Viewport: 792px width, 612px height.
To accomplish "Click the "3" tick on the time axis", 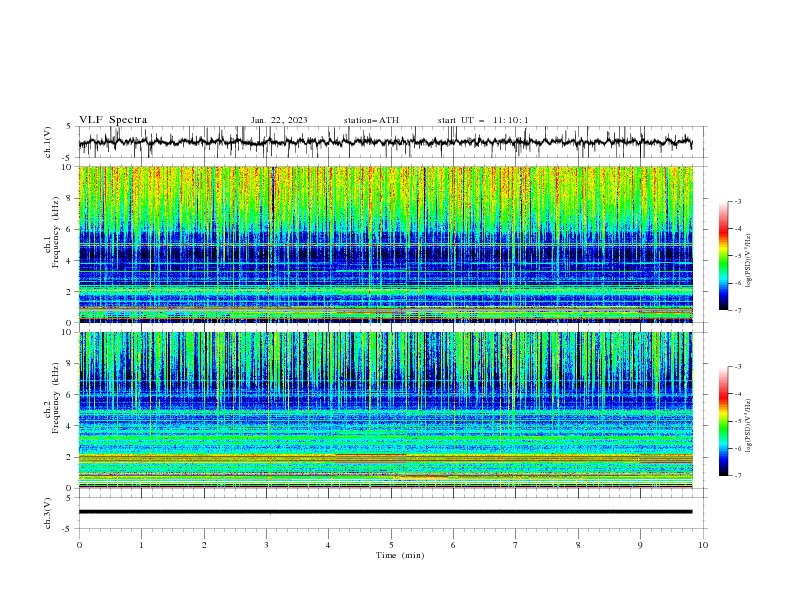I will pyautogui.click(x=266, y=545).
